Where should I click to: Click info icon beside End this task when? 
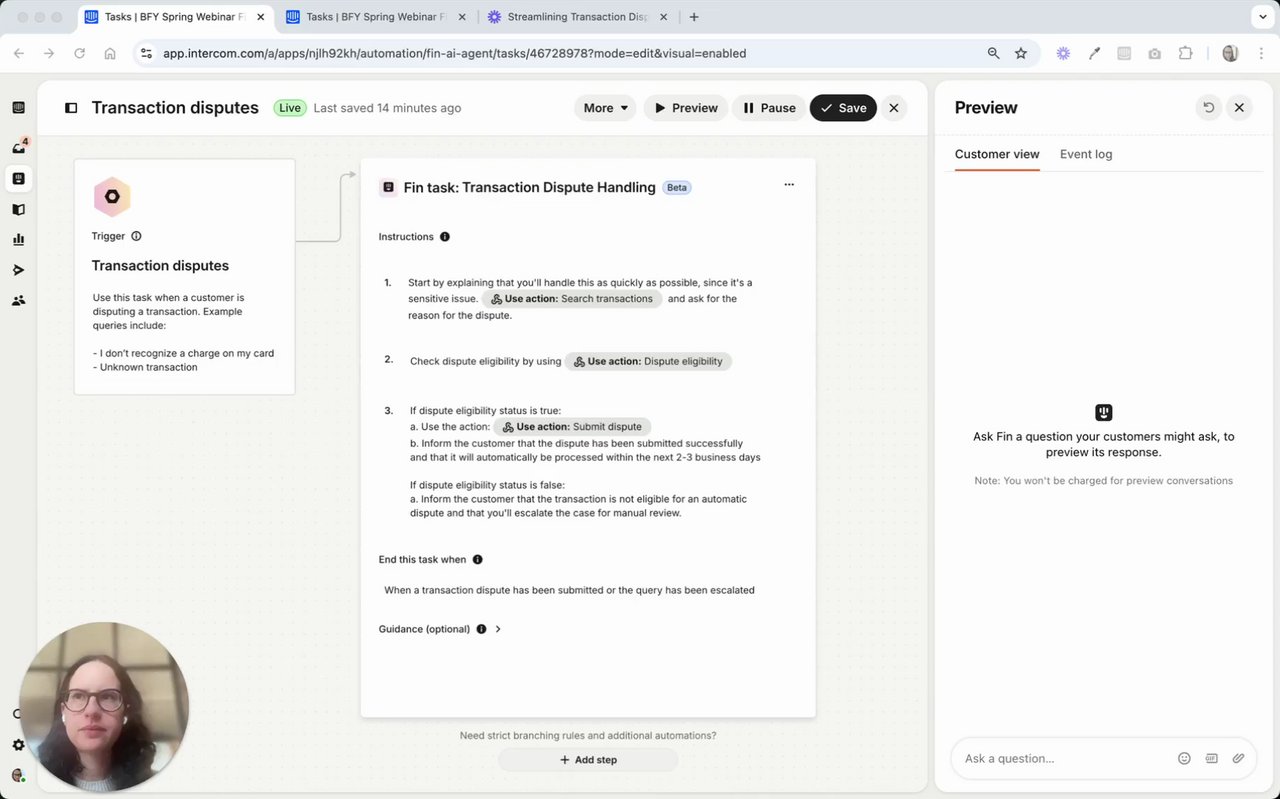point(477,560)
